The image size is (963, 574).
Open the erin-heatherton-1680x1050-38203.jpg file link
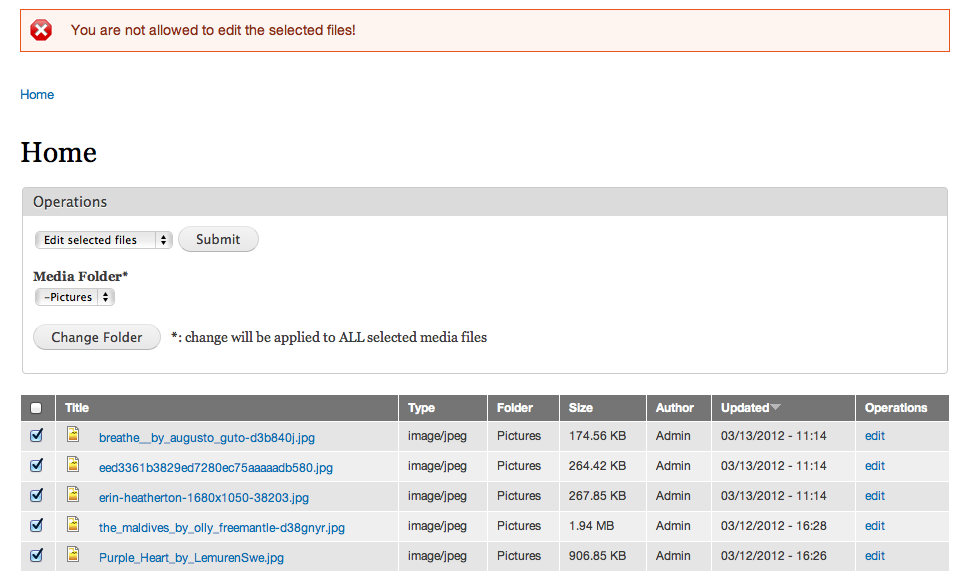coord(204,497)
